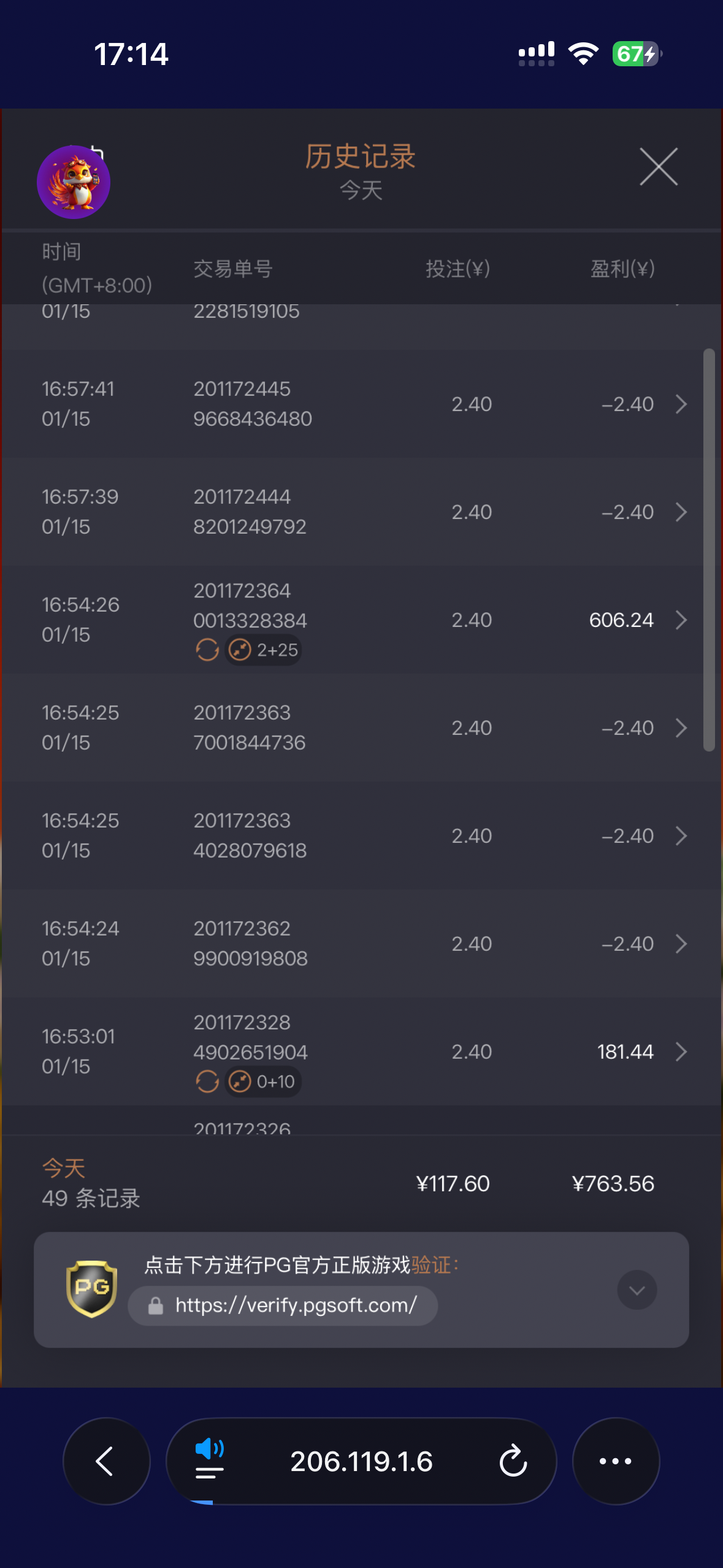Tap the replay icon on the 606.24 record
Viewport: 723px width, 1568px height.
coord(207,650)
